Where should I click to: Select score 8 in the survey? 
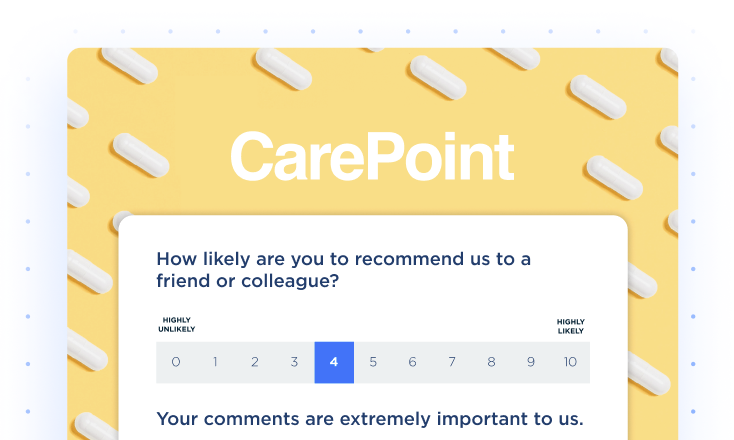coord(492,362)
